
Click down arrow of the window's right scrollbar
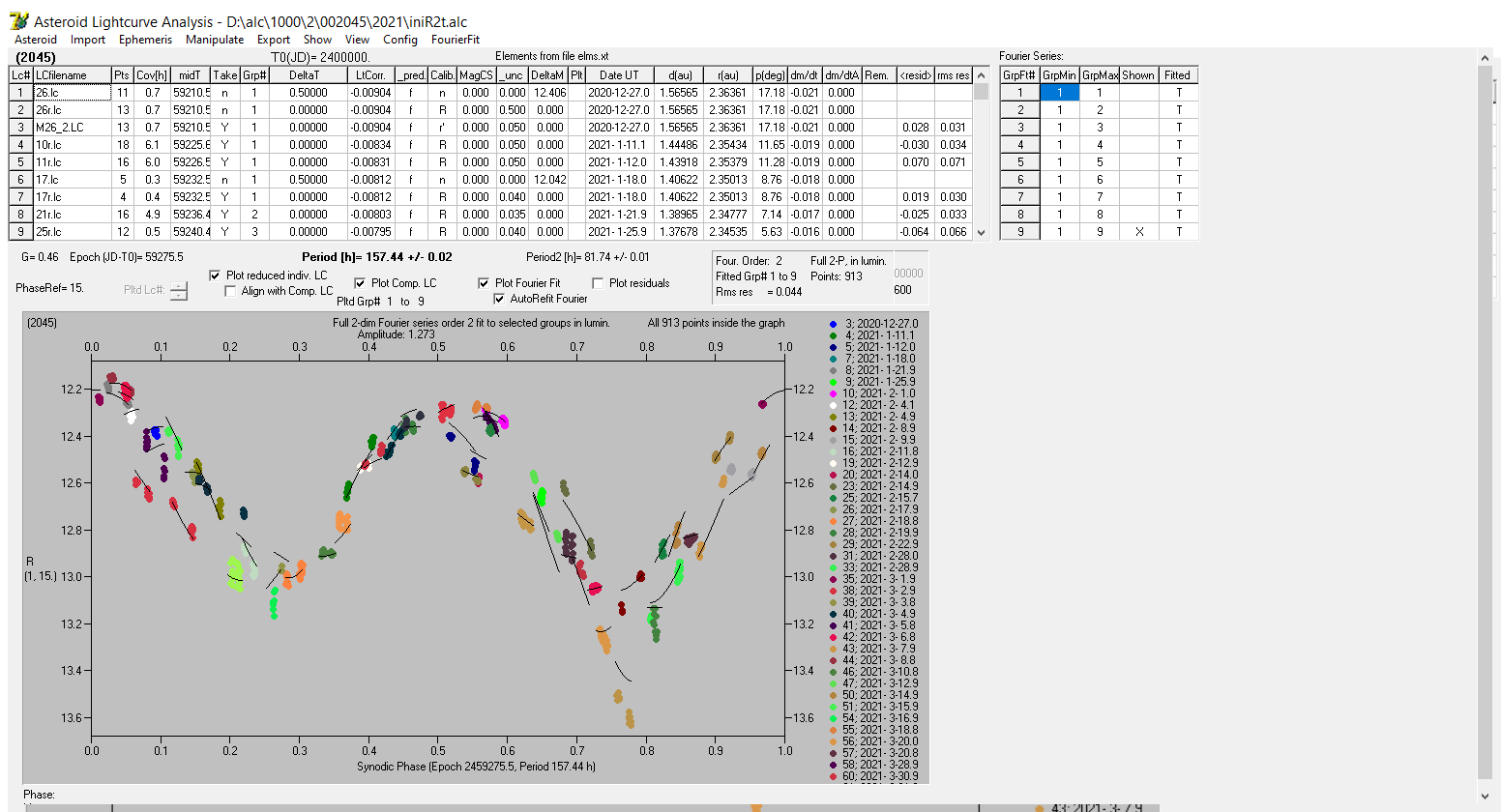[x=1486, y=796]
